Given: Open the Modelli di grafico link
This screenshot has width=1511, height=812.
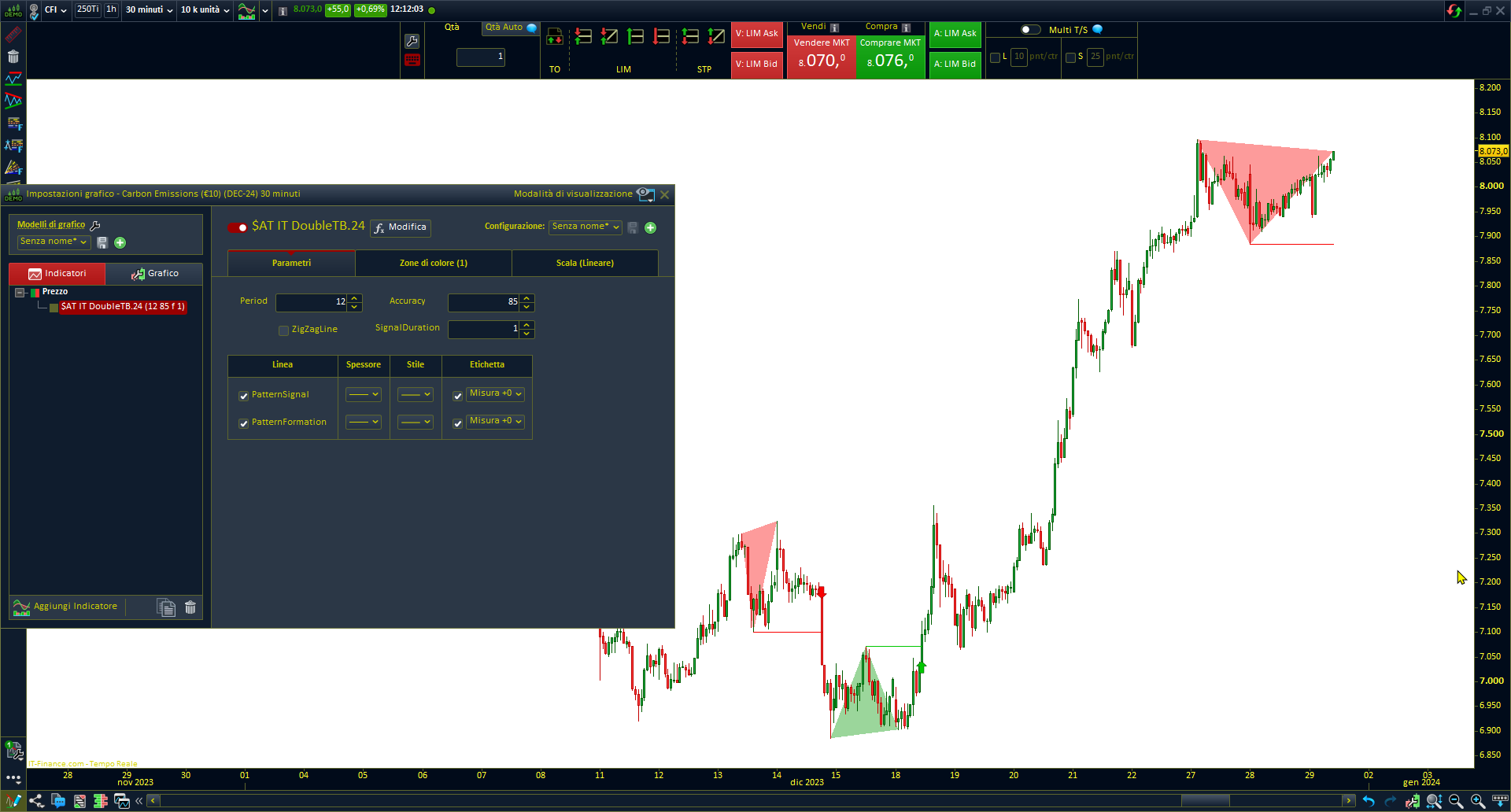Looking at the screenshot, I should tap(51, 225).
